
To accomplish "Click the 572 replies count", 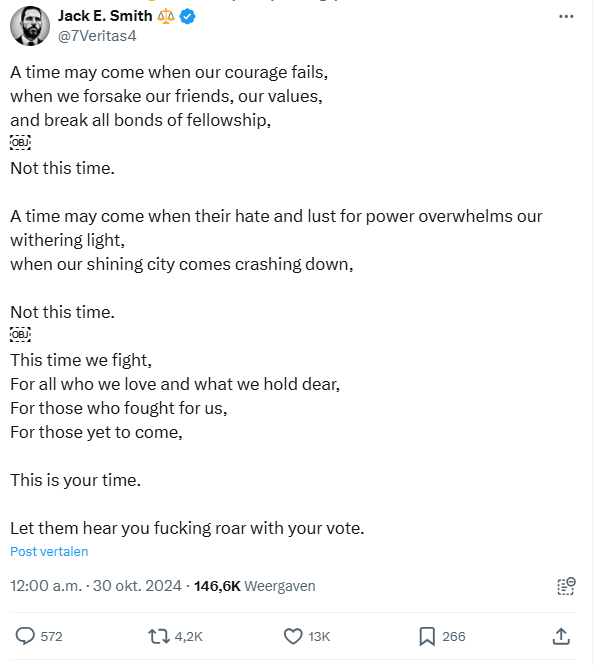I will tap(51, 636).
